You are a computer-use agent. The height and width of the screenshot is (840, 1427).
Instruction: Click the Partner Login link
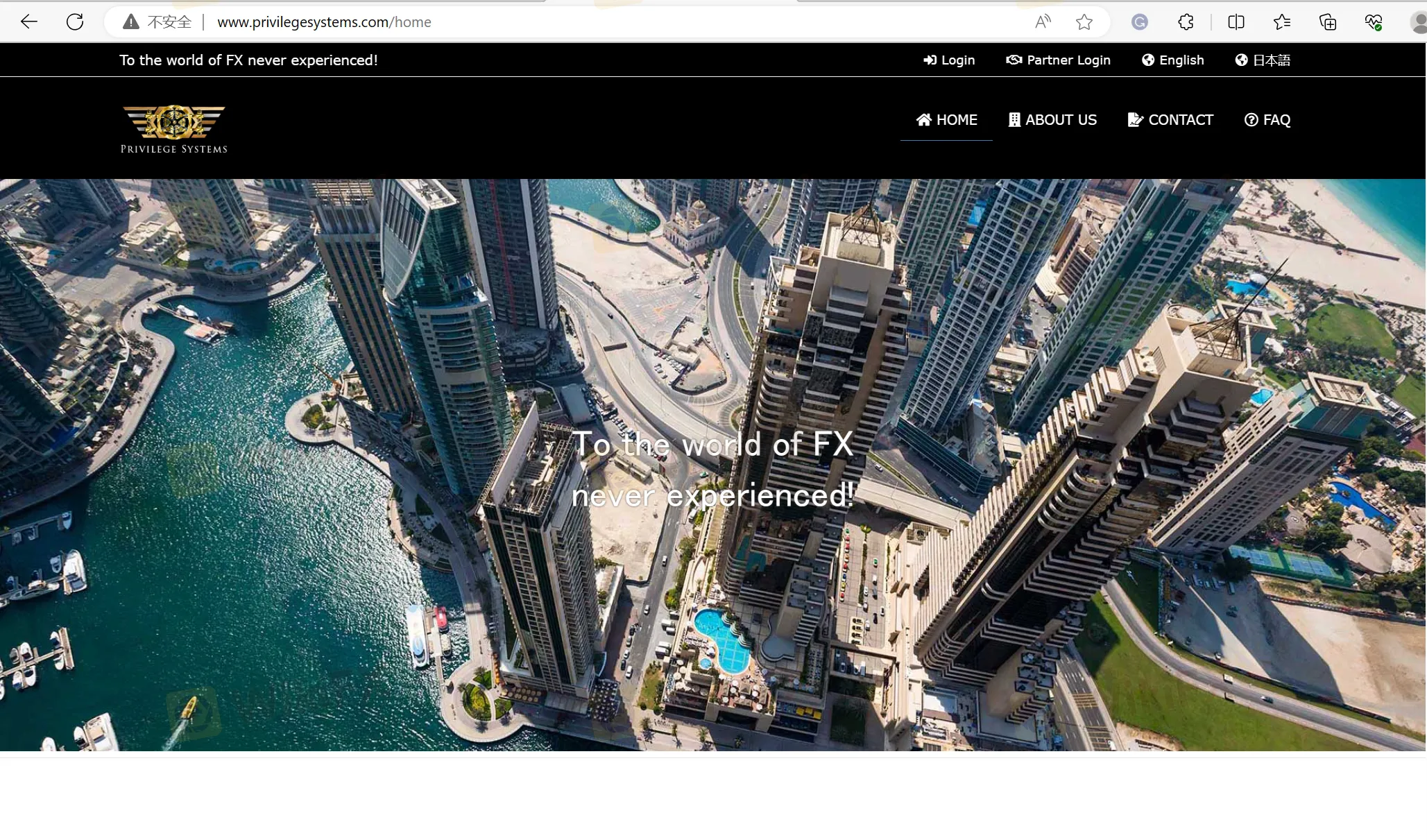tap(1059, 60)
